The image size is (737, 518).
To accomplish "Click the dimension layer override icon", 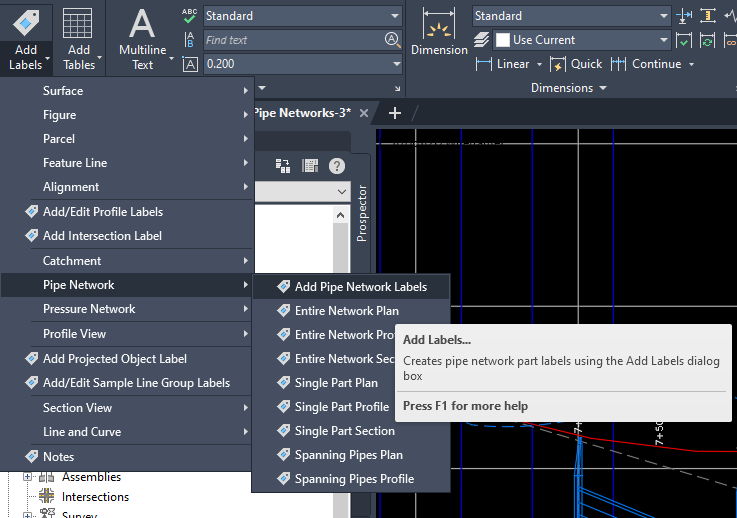I will pyautogui.click(x=481, y=40).
